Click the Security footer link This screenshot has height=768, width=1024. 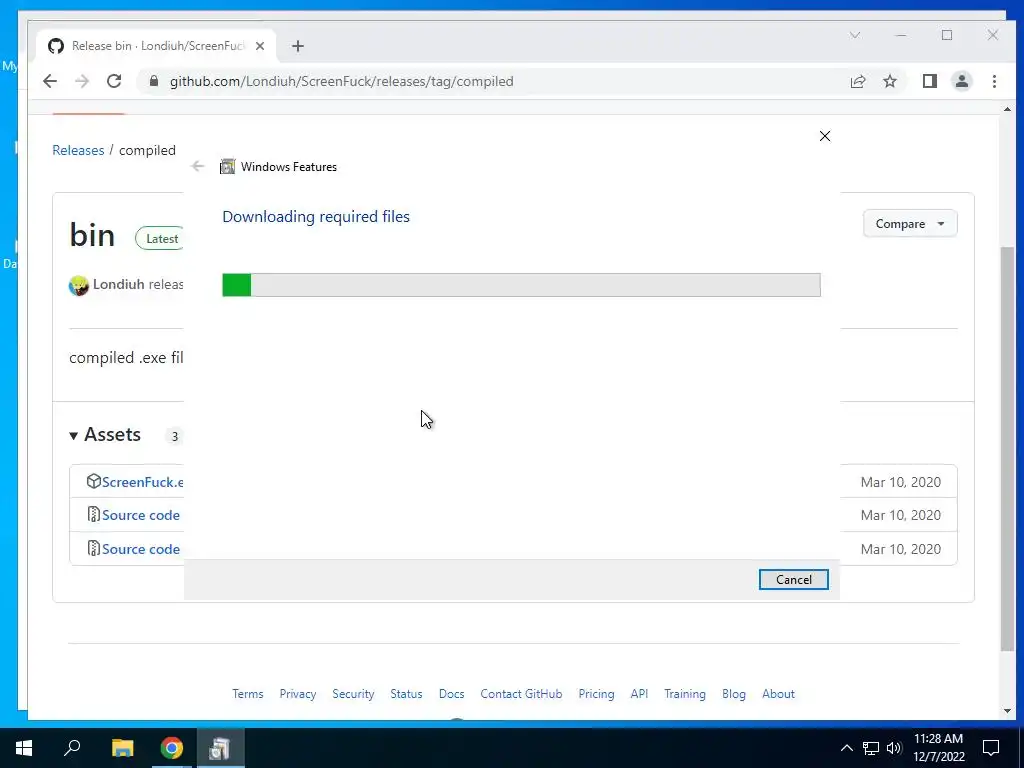[x=353, y=694]
